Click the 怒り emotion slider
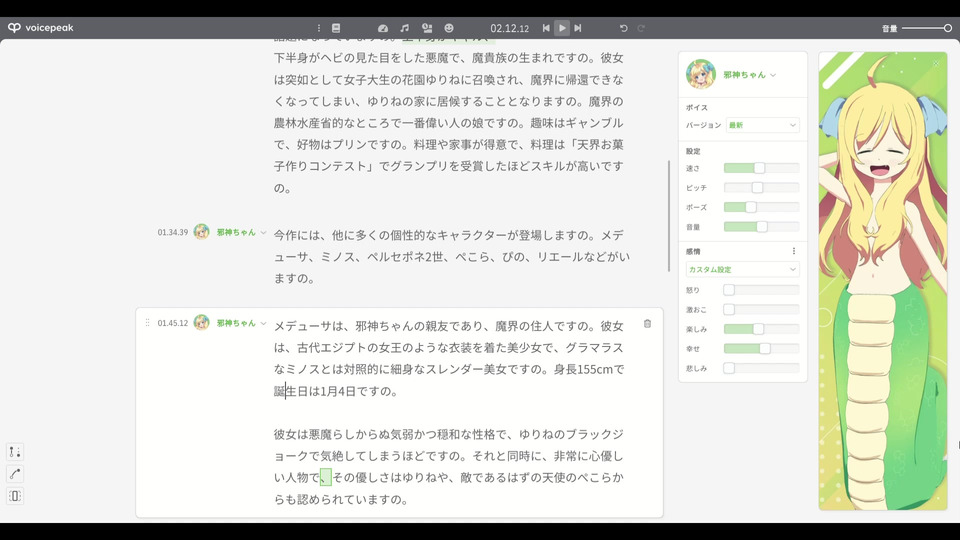 coord(762,290)
